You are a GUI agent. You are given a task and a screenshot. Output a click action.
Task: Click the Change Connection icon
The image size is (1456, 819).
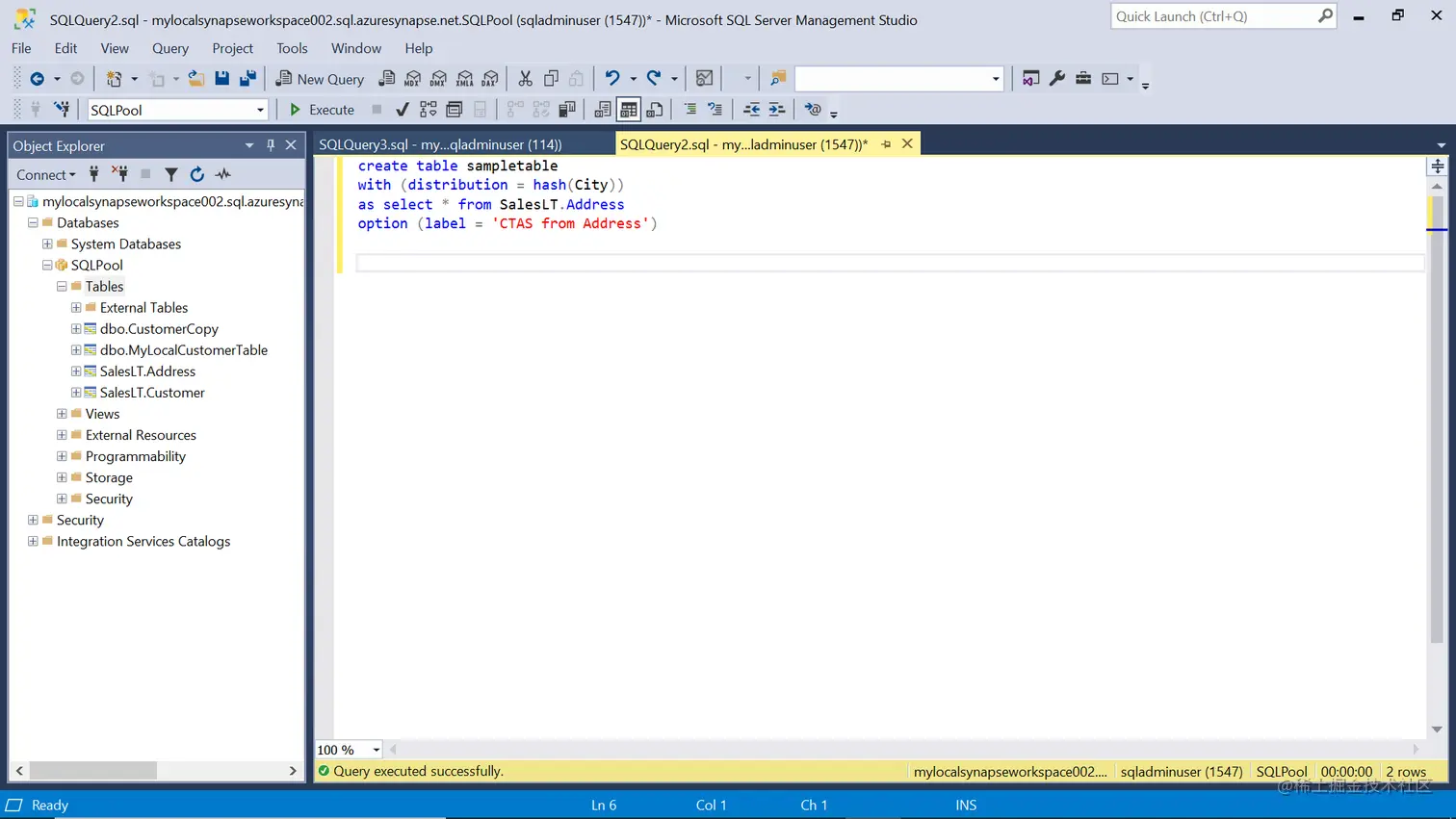point(62,110)
